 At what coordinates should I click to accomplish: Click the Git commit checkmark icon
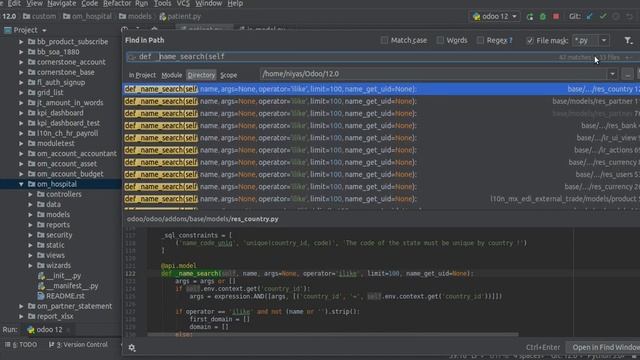click(x=603, y=17)
